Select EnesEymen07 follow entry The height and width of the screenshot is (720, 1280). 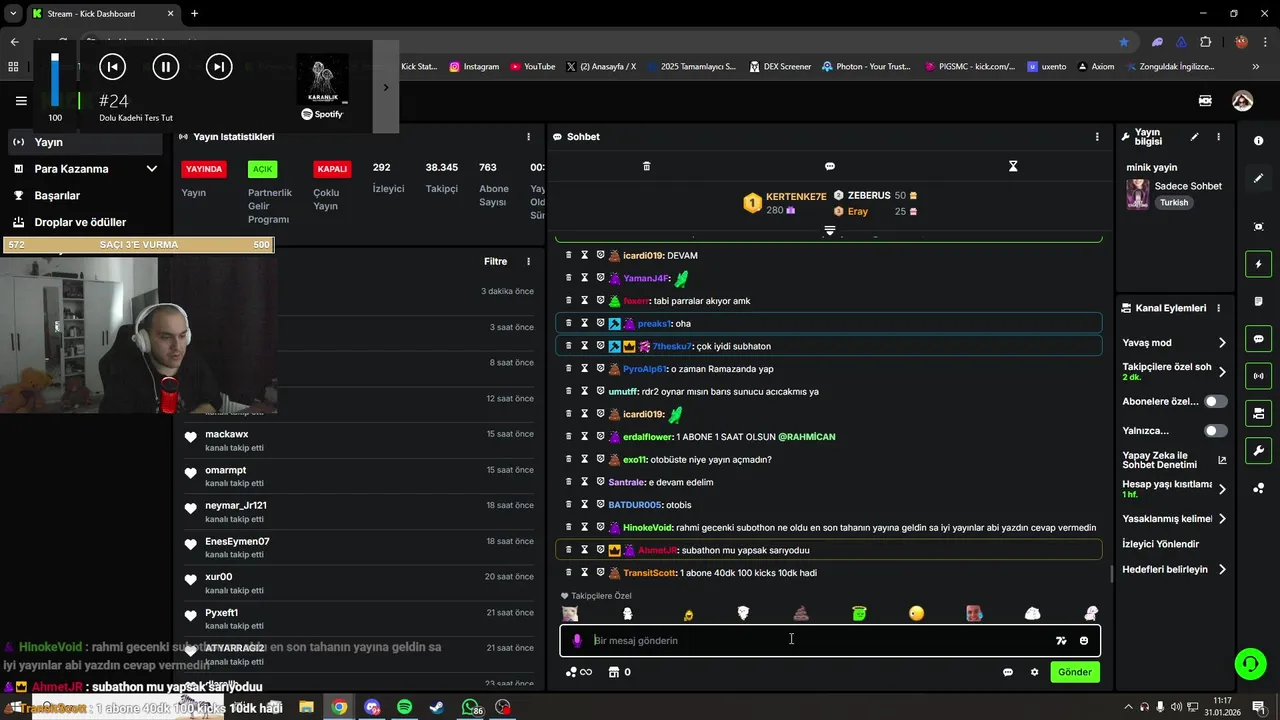click(360, 548)
